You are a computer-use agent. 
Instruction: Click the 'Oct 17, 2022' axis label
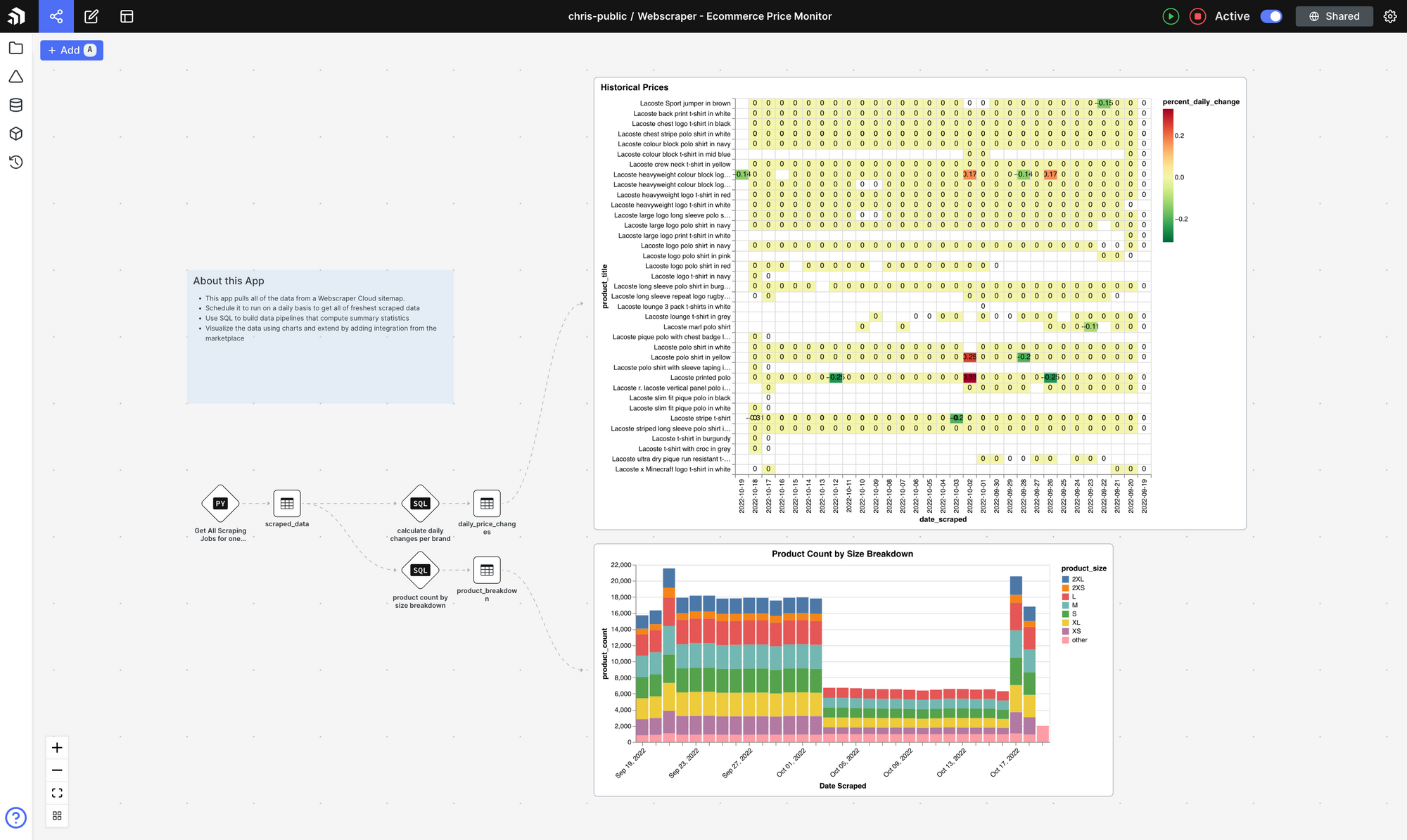(1005, 763)
